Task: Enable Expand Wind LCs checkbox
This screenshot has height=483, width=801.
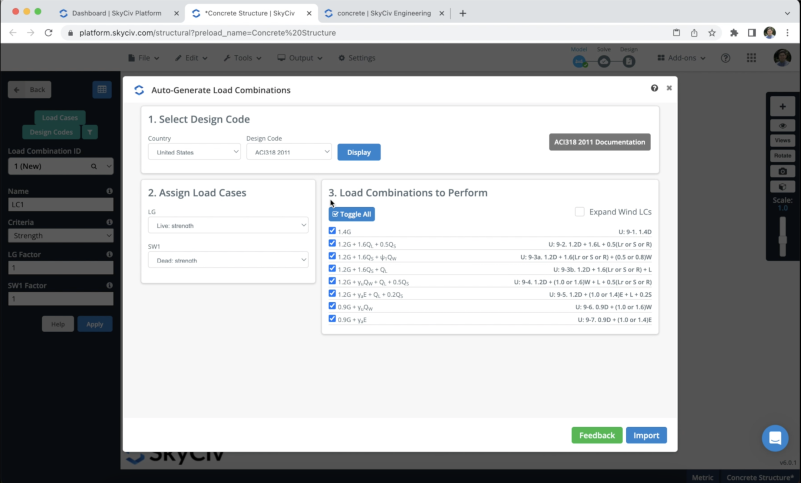Action: tap(579, 212)
